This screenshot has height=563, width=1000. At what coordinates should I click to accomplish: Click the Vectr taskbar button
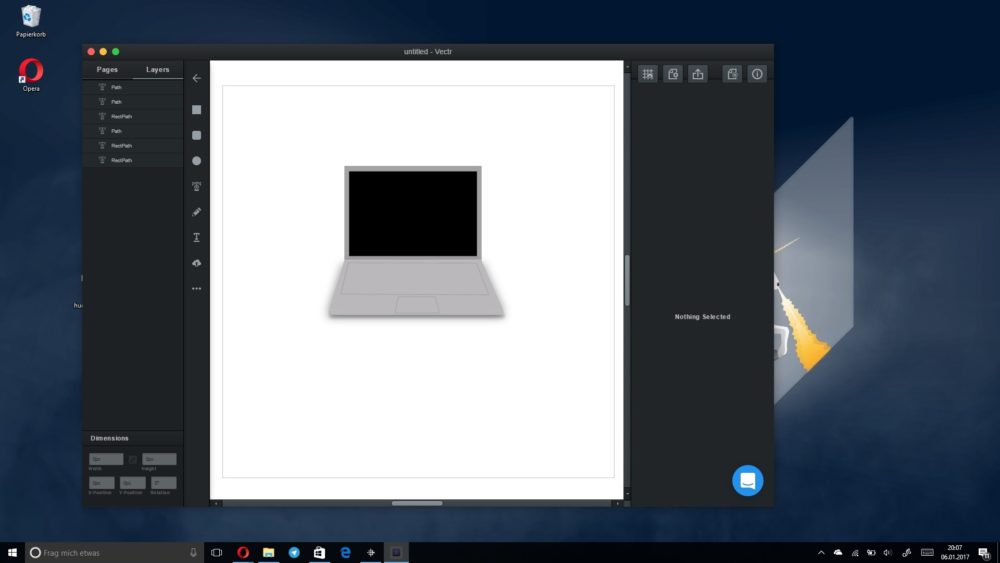(396, 552)
